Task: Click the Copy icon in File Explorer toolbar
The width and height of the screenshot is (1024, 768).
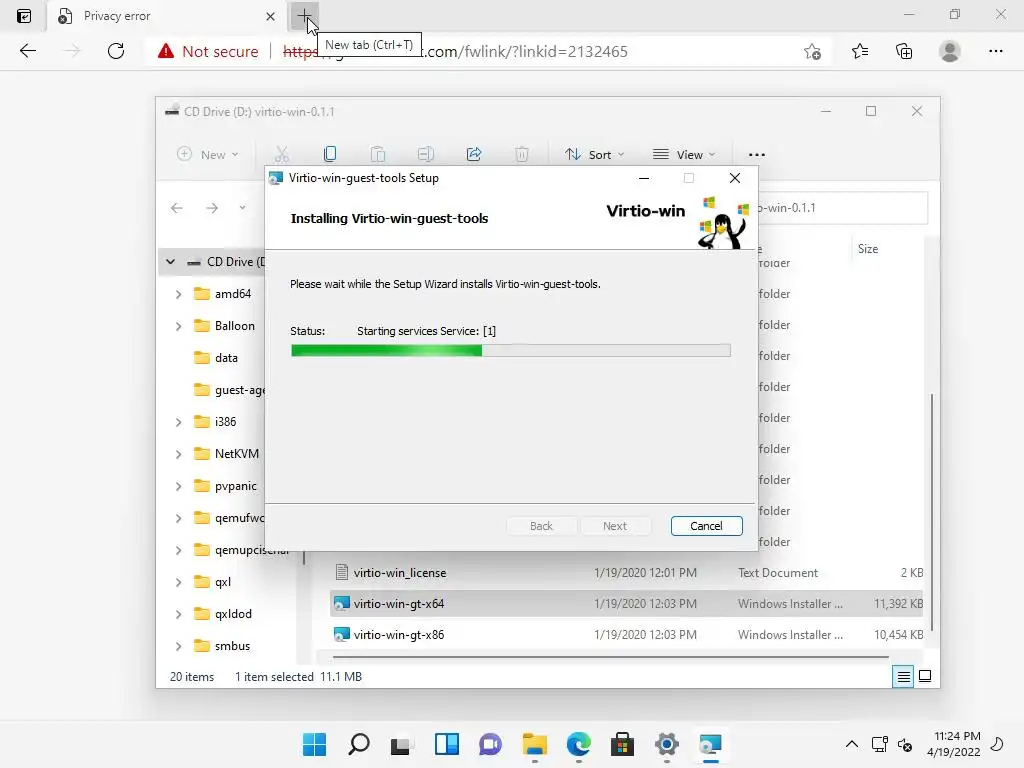Action: click(330, 154)
